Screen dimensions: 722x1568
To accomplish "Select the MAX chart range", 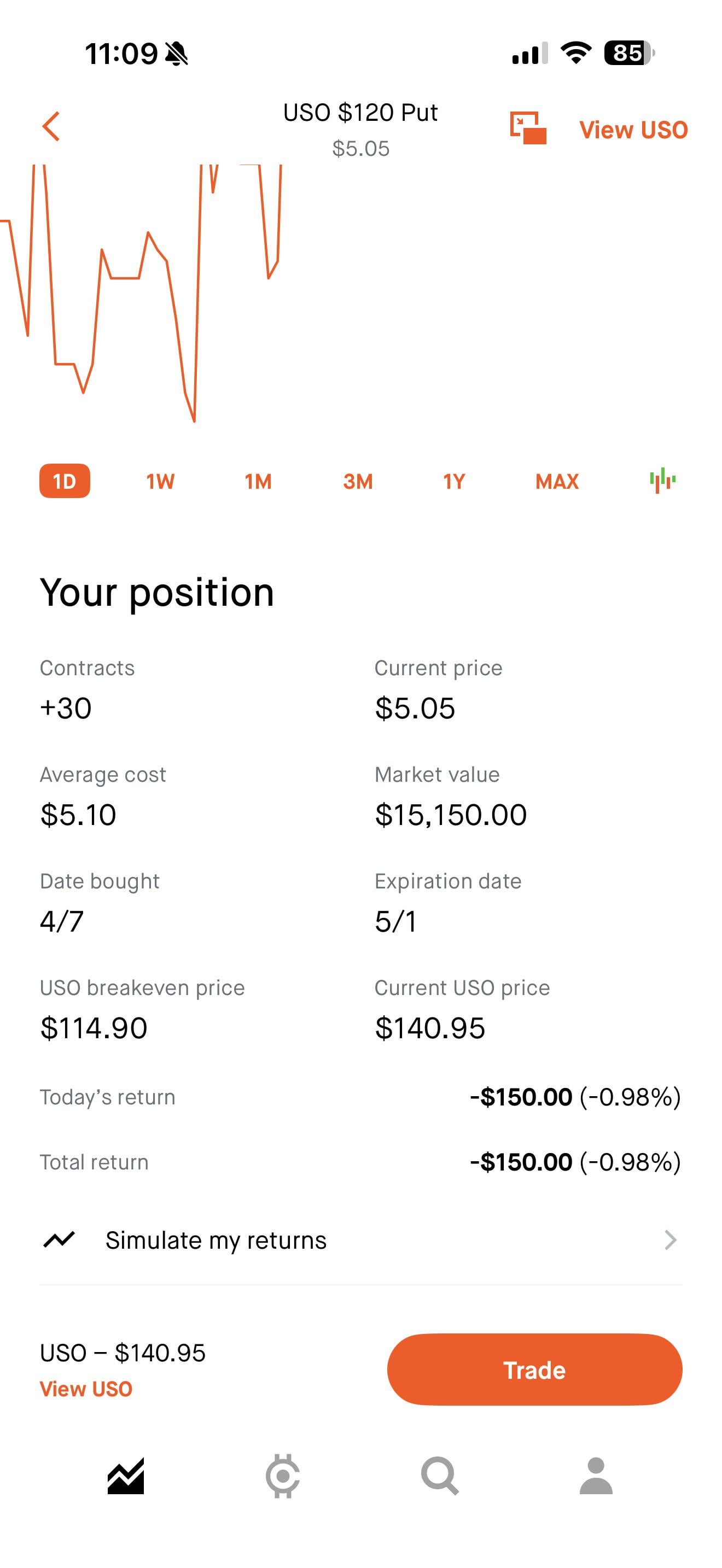I will tap(556, 482).
